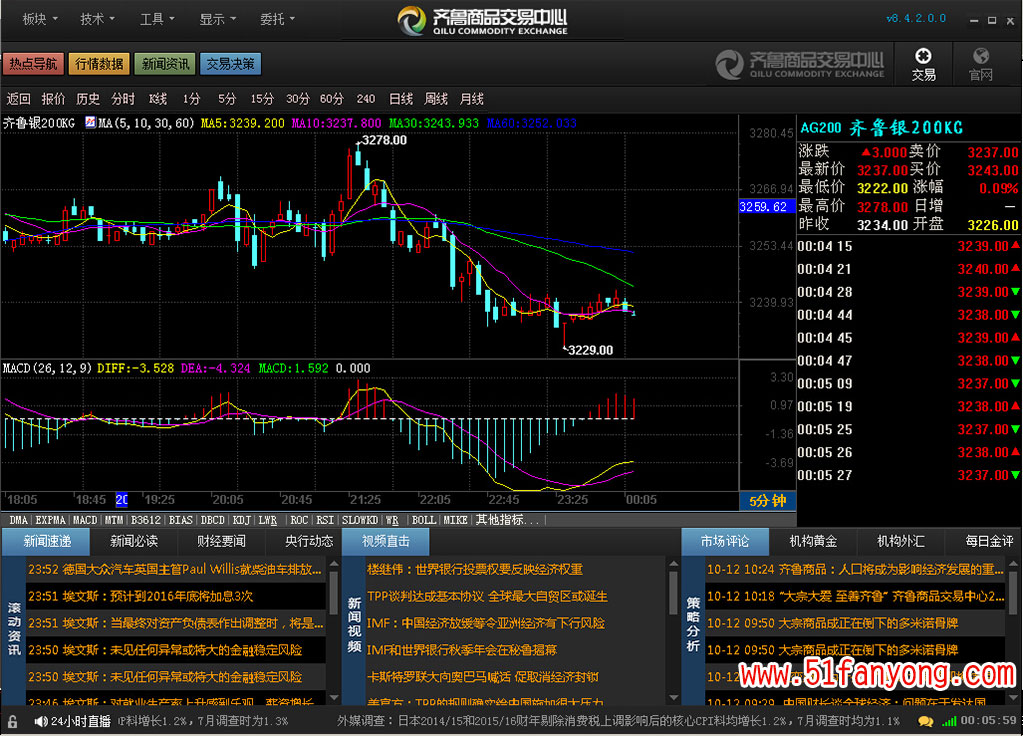Viewport: 1023px width, 736px height.
Task: Open the 视频直击 tab
Action: tap(386, 542)
